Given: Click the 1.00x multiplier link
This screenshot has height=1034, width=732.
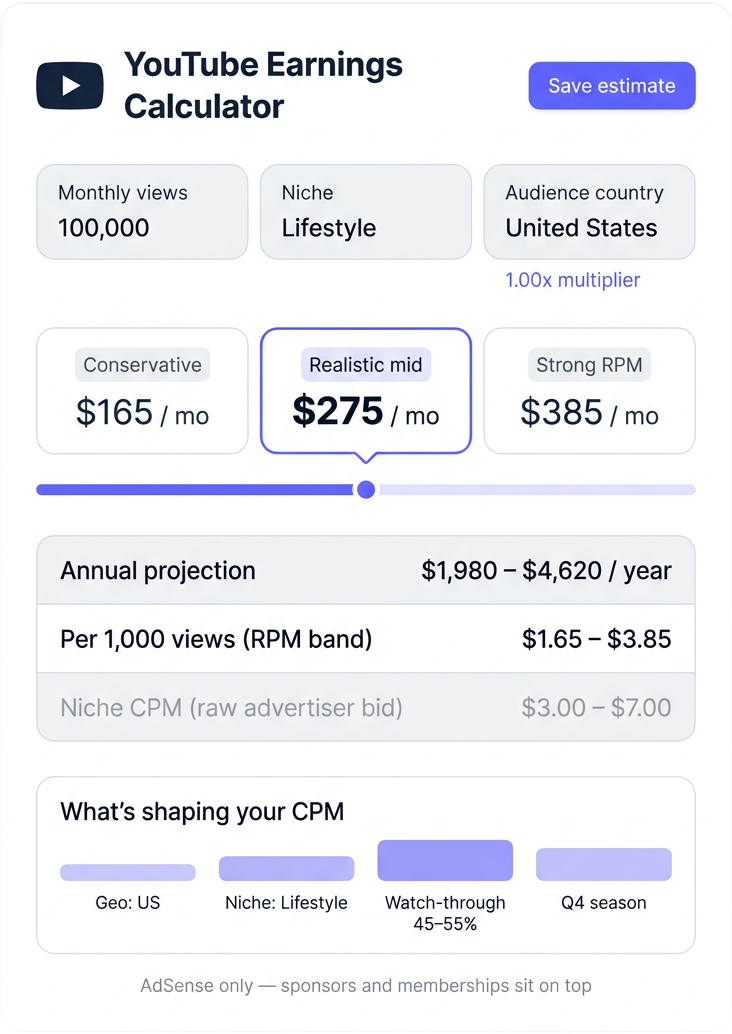Looking at the screenshot, I should click(572, 280).
